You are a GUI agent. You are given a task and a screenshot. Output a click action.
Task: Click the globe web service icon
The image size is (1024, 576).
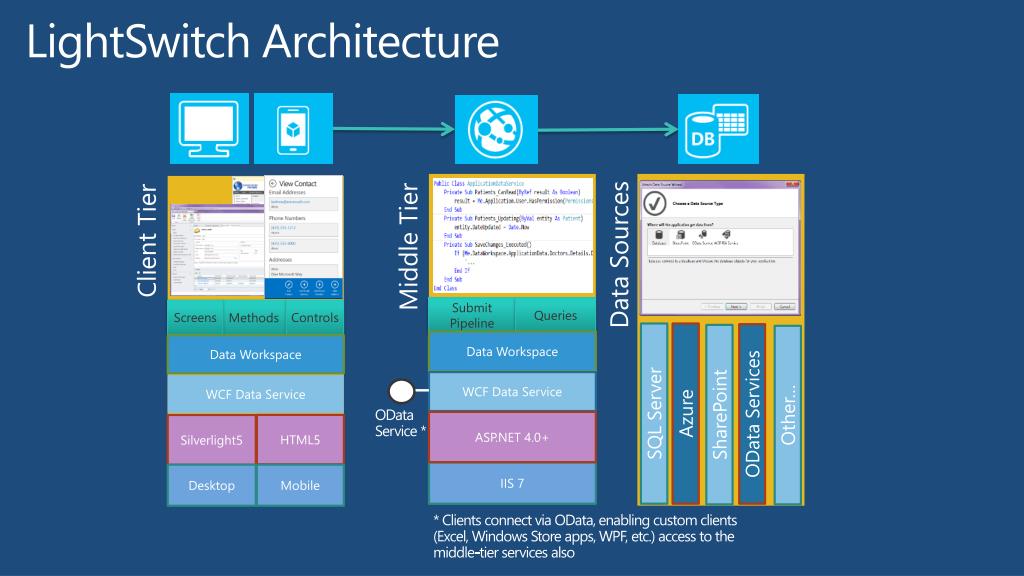pos(496,129)
